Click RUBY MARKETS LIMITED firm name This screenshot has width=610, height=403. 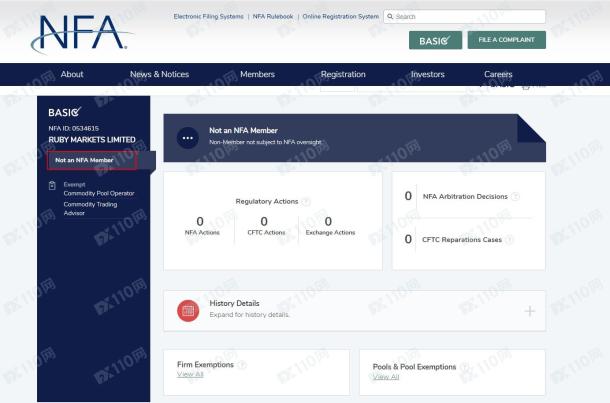click(x=92, y=140)
